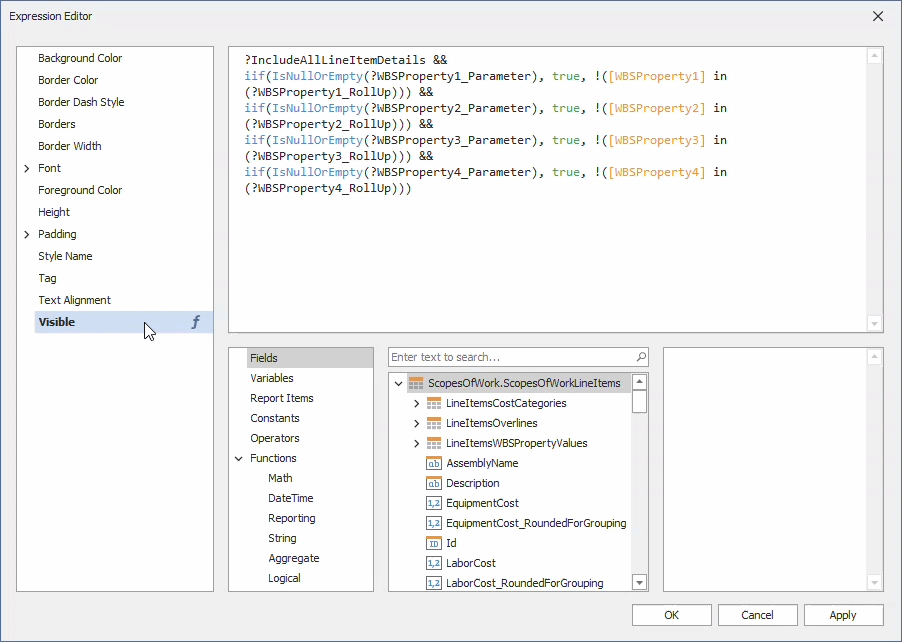902x642 pixels.
Task: Click the ScopesOfWork.ScopesOfWorkLineItems table icon
Action: (x=416, y=383)
